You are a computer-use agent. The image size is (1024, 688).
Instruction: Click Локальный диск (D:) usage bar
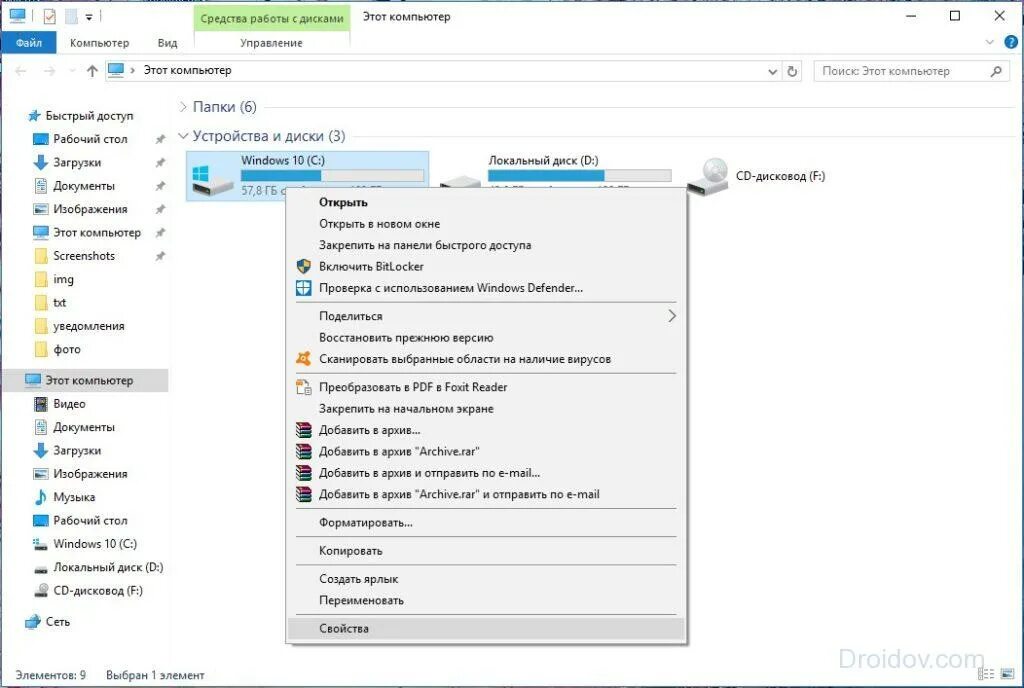pyautogui.click(x=579, y=176)
